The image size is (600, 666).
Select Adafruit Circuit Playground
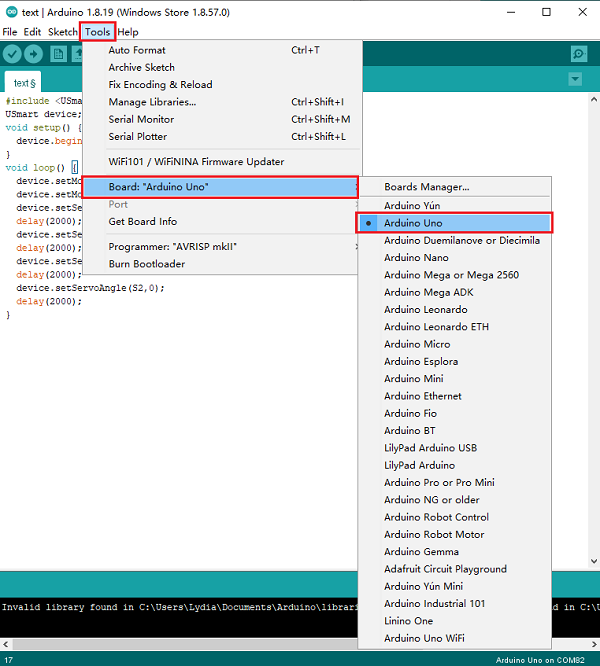click(454, 570)
